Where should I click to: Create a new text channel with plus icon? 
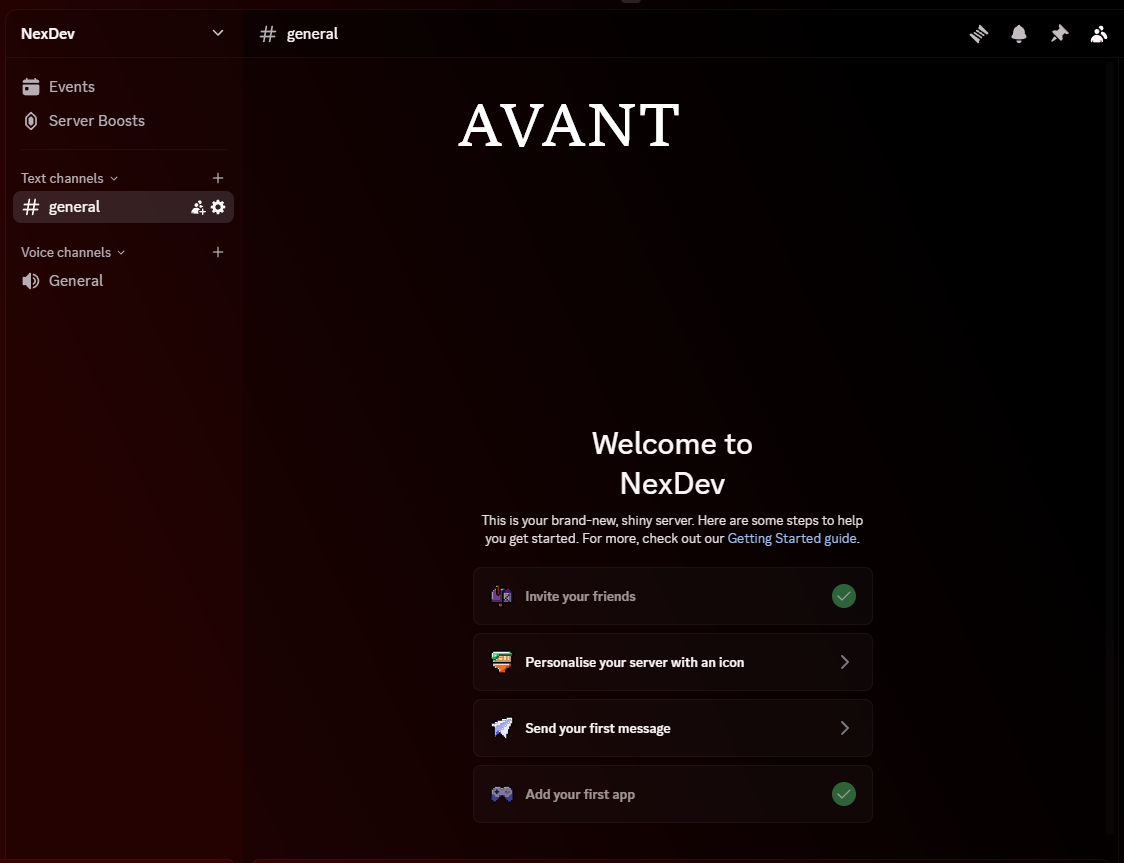coord(218,178)
